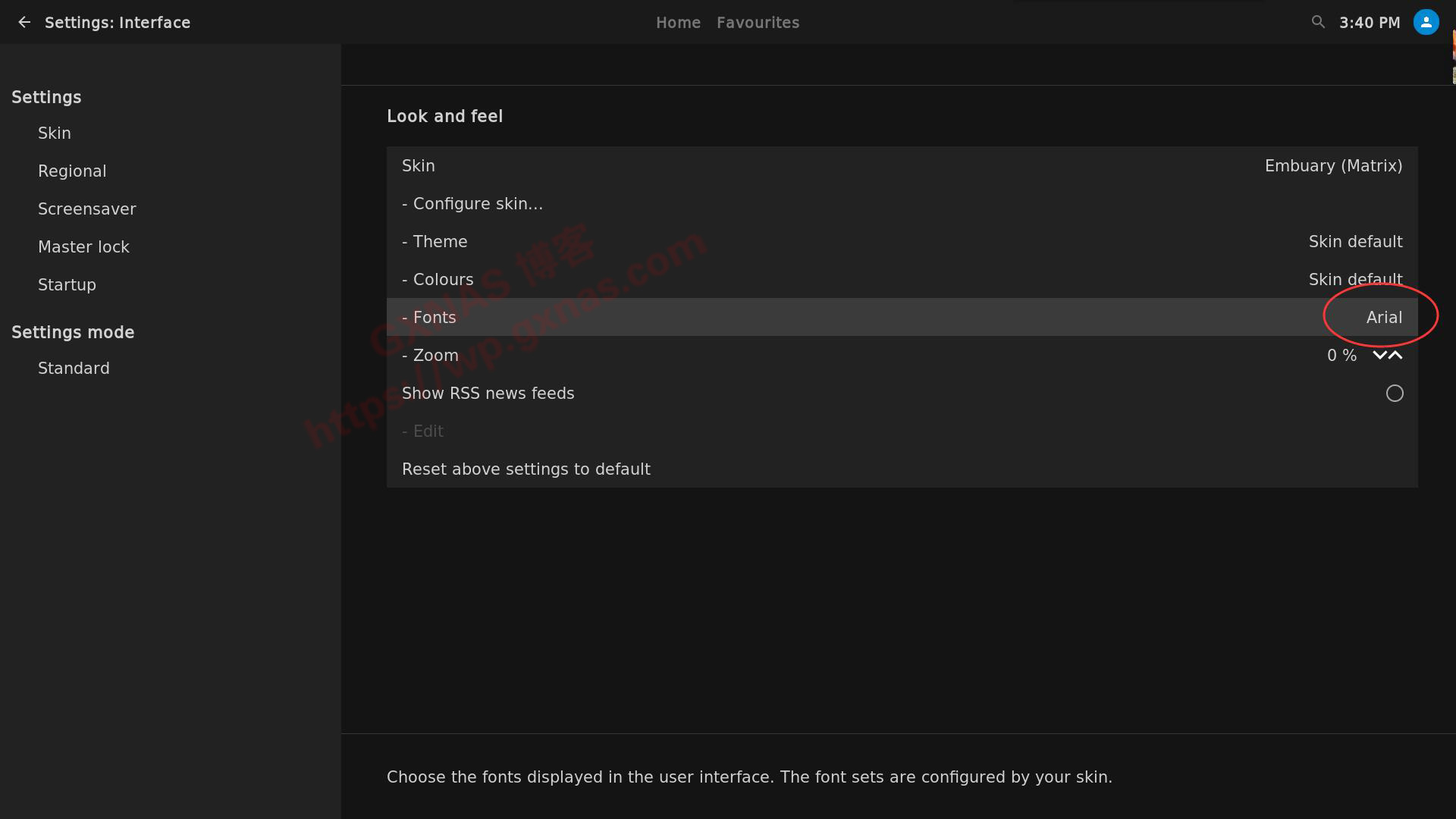The width and height of the screenshot is (1456, 819).
Task: Click the search icon in top bar
Action: coord(1318,22)
